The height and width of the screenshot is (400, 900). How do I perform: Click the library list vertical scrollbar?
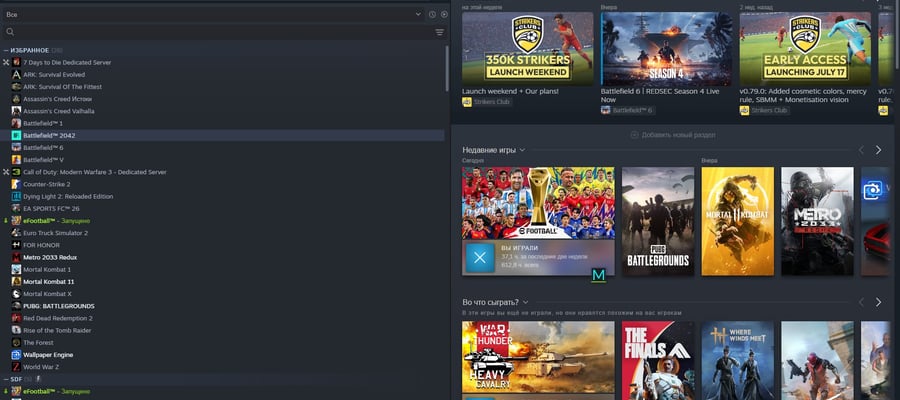pos(447,69)
